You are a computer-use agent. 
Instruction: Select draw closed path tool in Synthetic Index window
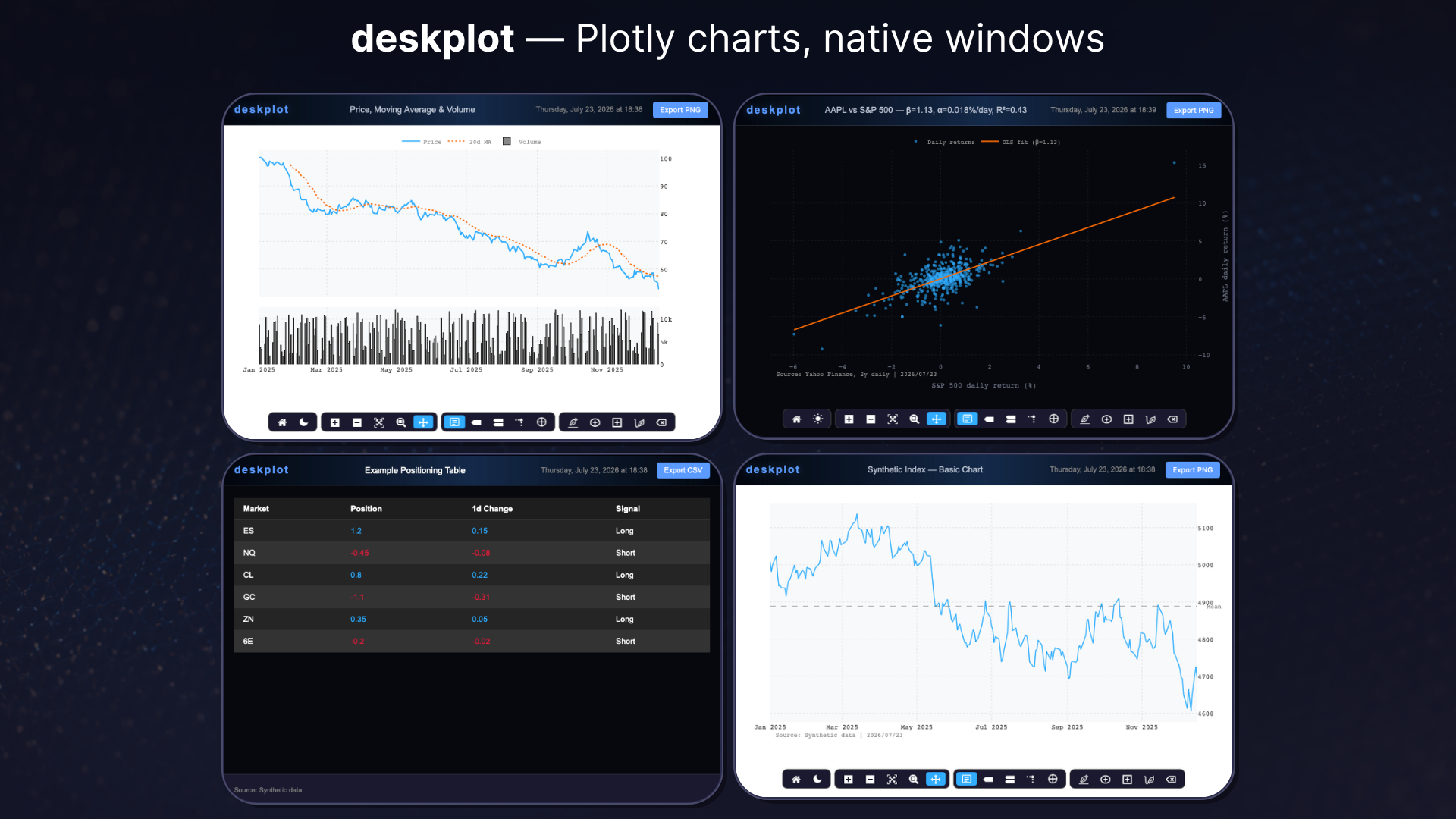pos(1150,780)
